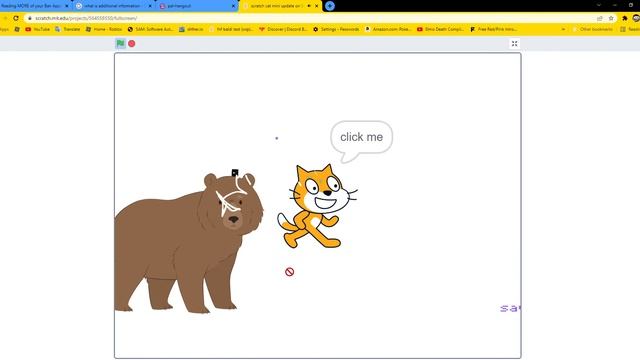
Task: Click the mute icon on the scratch tab
Action: click(x=309, y=6)
